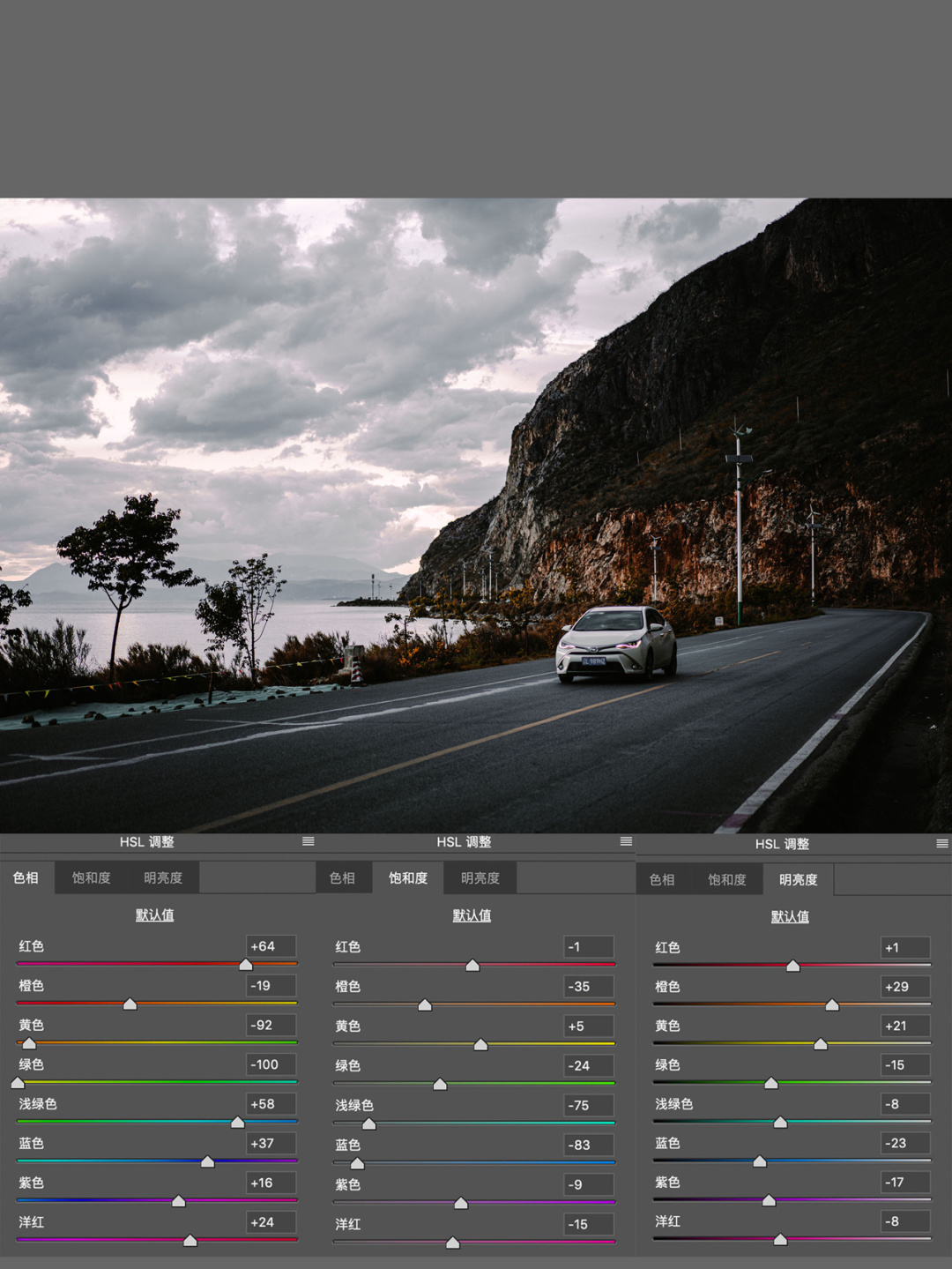Image resolution: width=952 pixels, height=1269 pixels.
Task: Click the saturation 橙色 slider handle
Action: pyautogui.click(x=425, y=1005)
